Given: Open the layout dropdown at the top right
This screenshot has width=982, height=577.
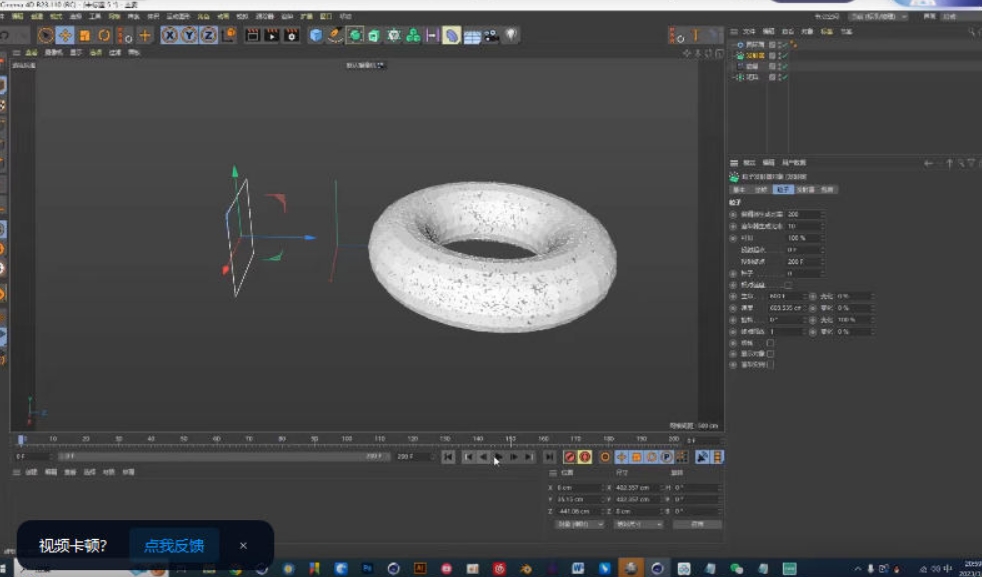Looking at the screenshot, I should click(x=877, y=16).
